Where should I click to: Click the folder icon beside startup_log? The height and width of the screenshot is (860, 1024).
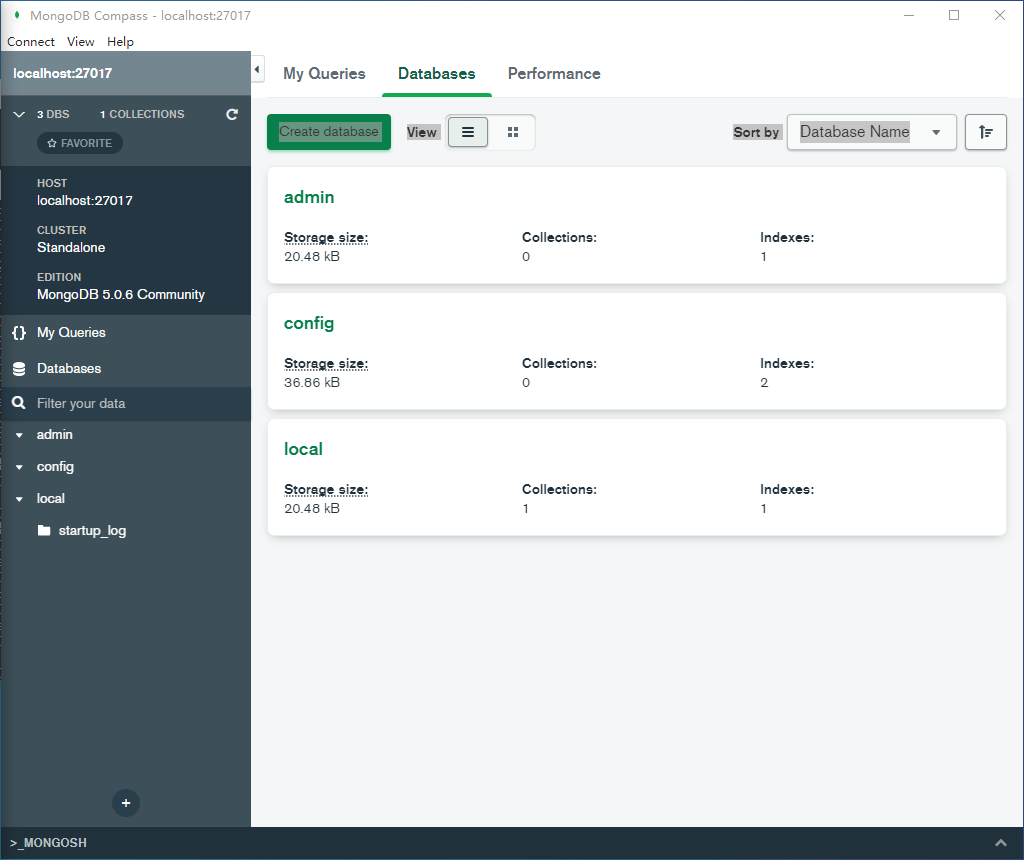(x=44, y=530)
